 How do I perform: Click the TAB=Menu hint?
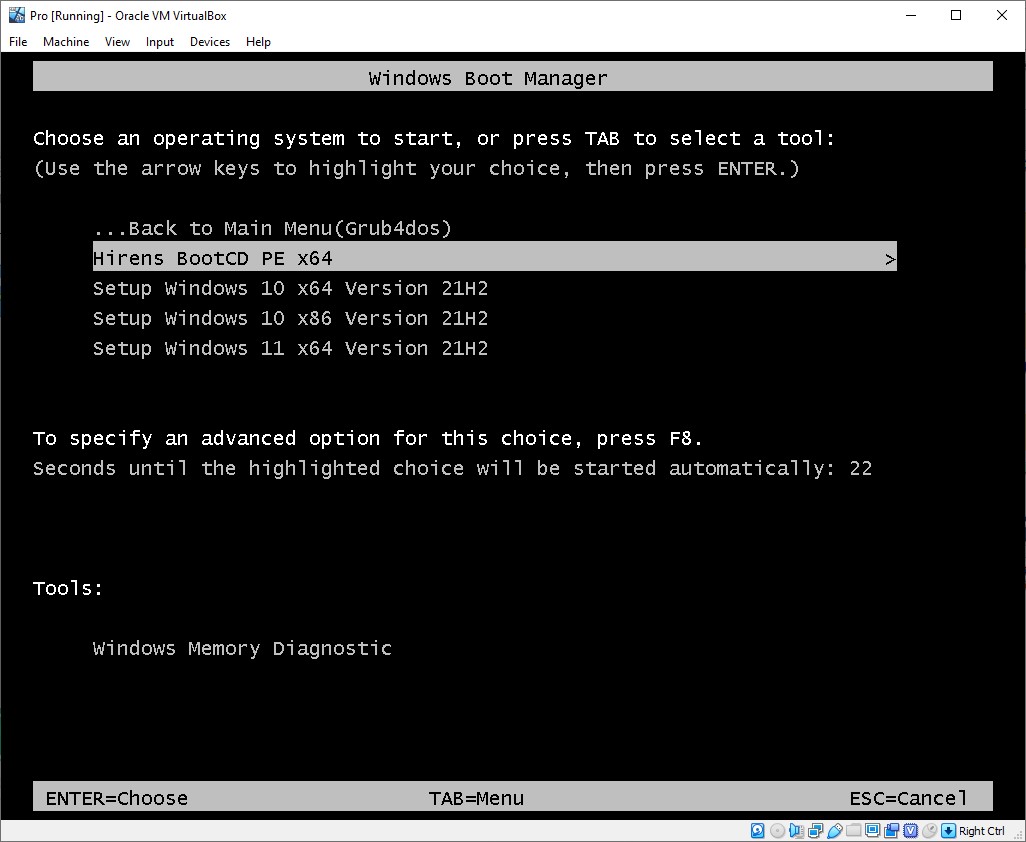coord(476,798)
